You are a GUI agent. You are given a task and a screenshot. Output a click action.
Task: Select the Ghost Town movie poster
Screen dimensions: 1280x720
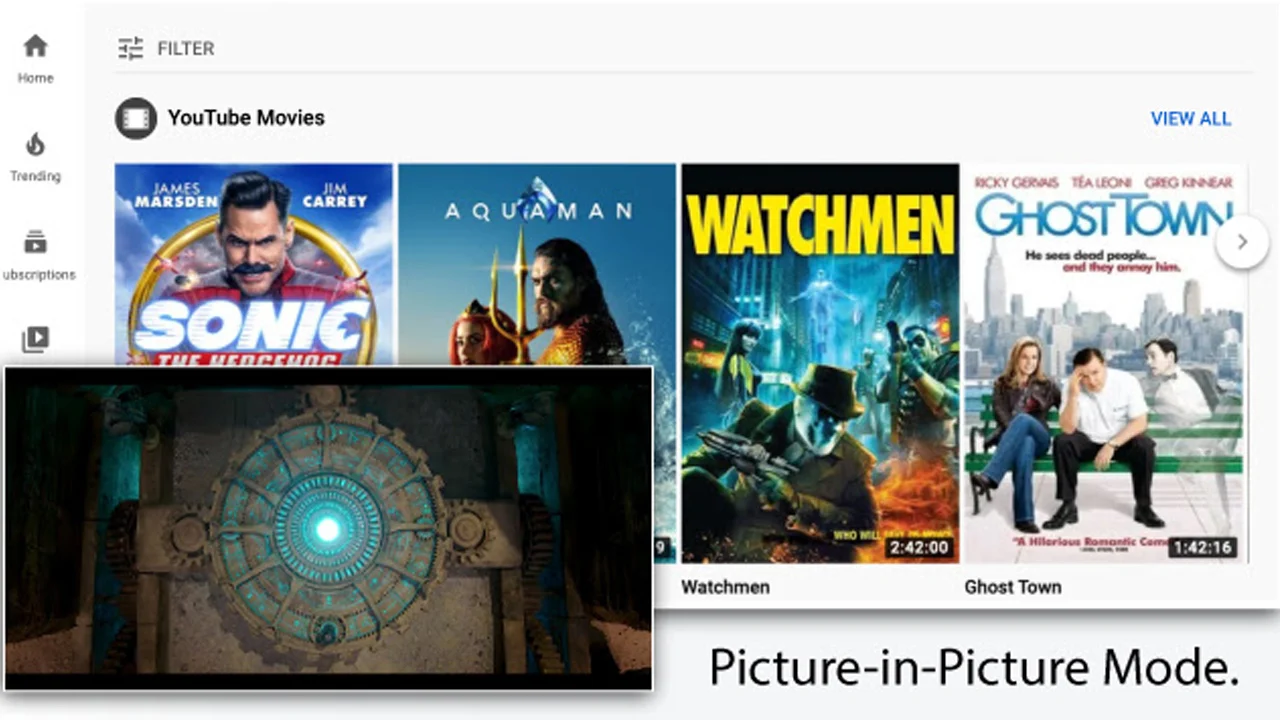pyautogui.click(x=1104, y=363)
